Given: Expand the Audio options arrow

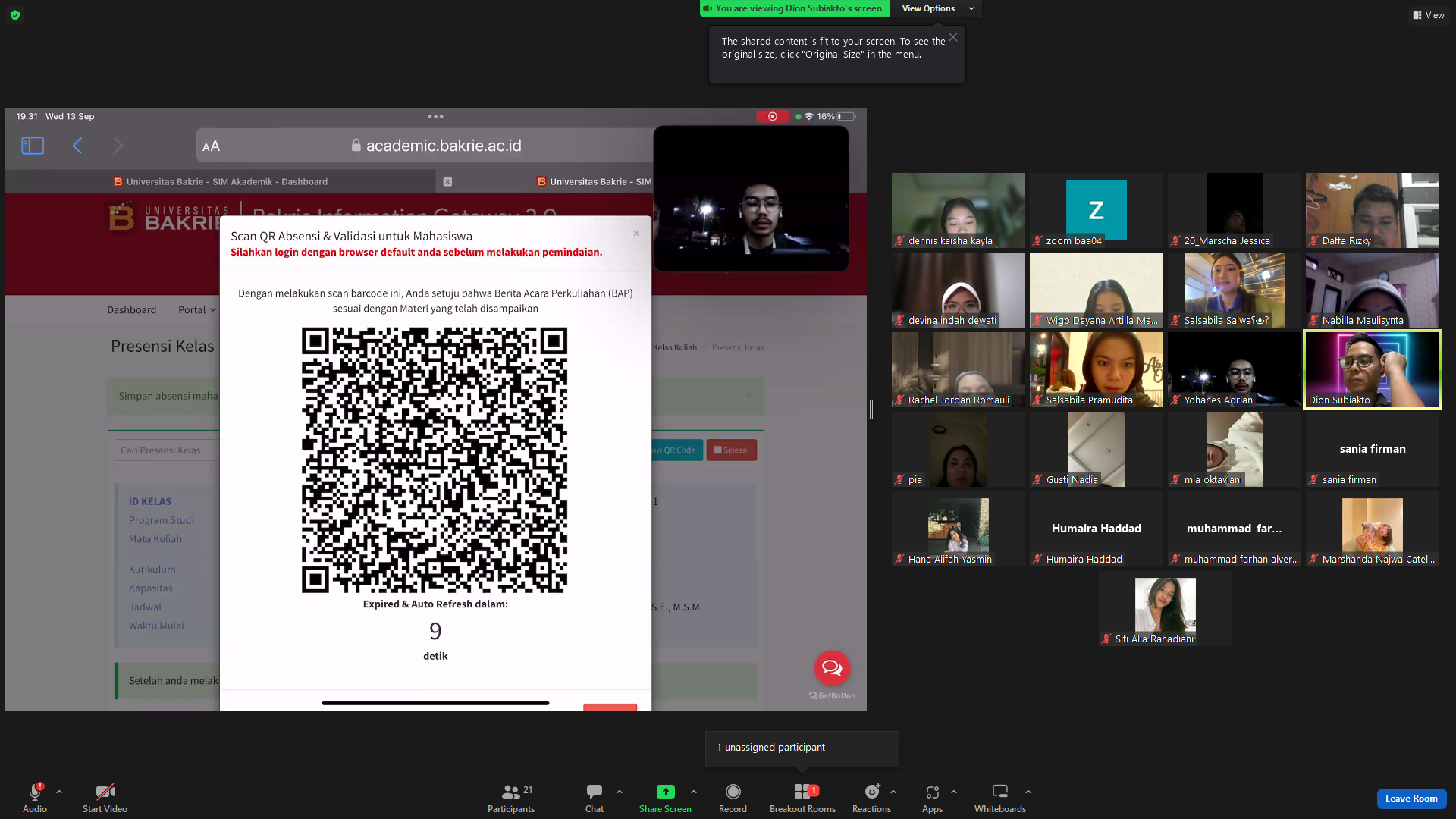Looking at the screenshot, I should [59, 792].
